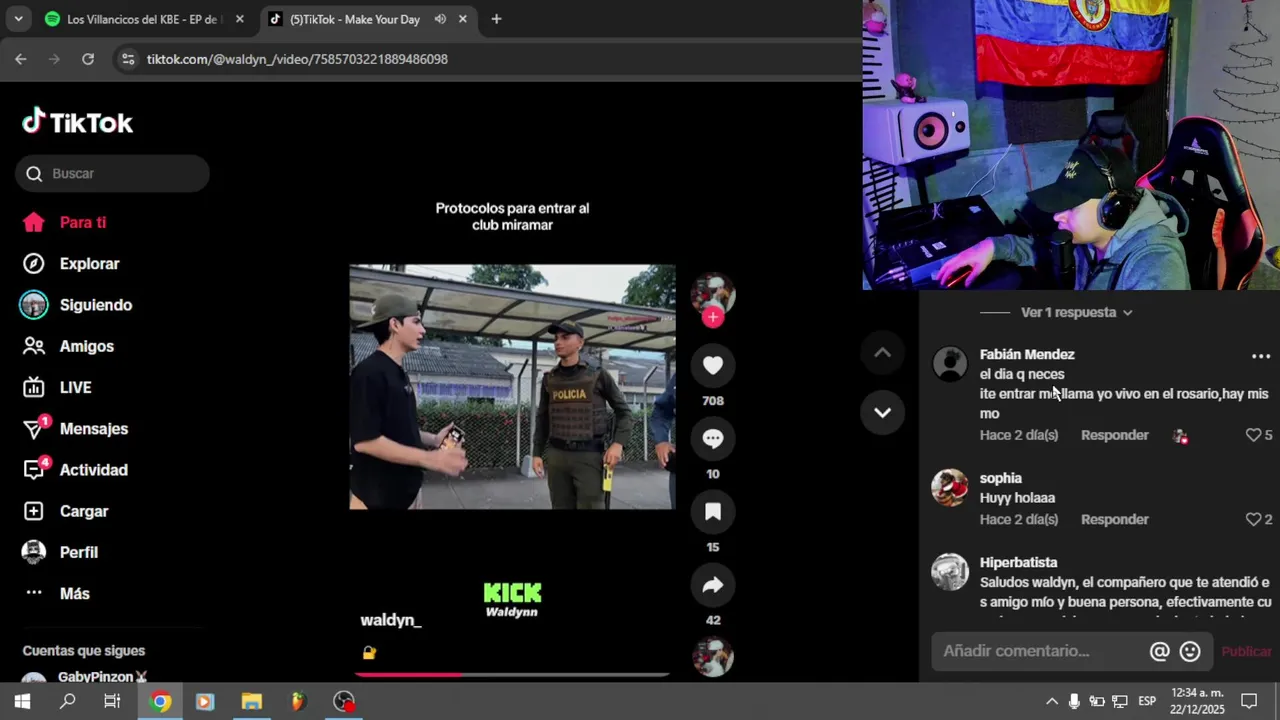Open taskbar search
Screen dimensions: 1280x720
tap(67, 702)
